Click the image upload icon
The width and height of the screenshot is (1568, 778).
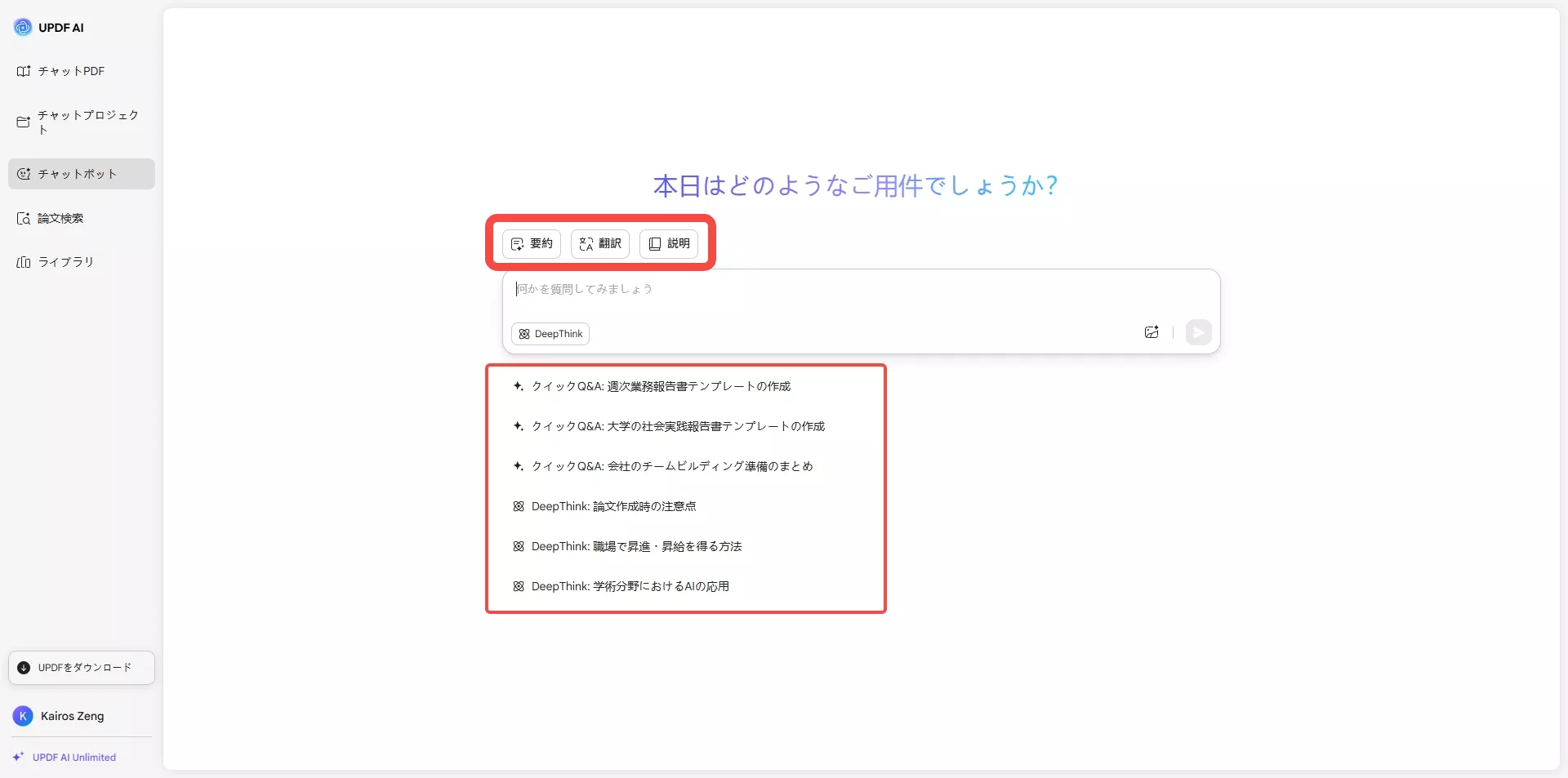click(x=1151, y=332)
